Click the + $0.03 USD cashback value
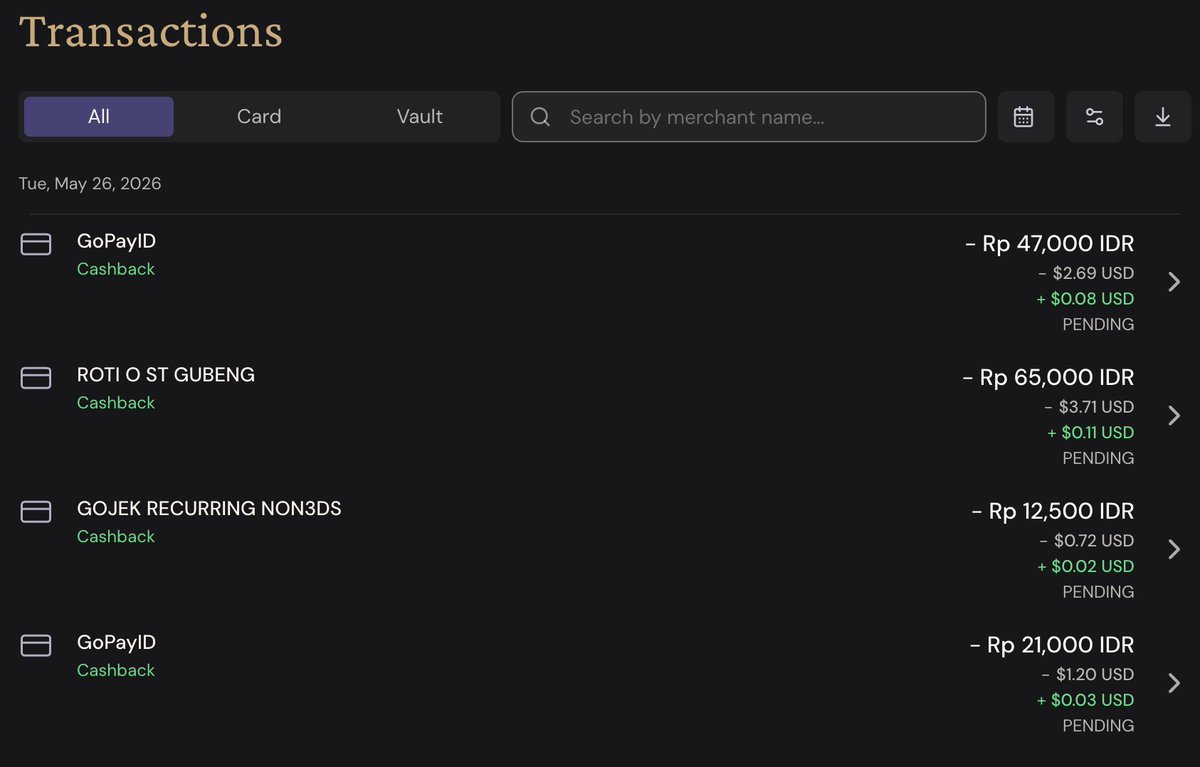This screenshot has height=767, width=1200. click(1085, 700)
